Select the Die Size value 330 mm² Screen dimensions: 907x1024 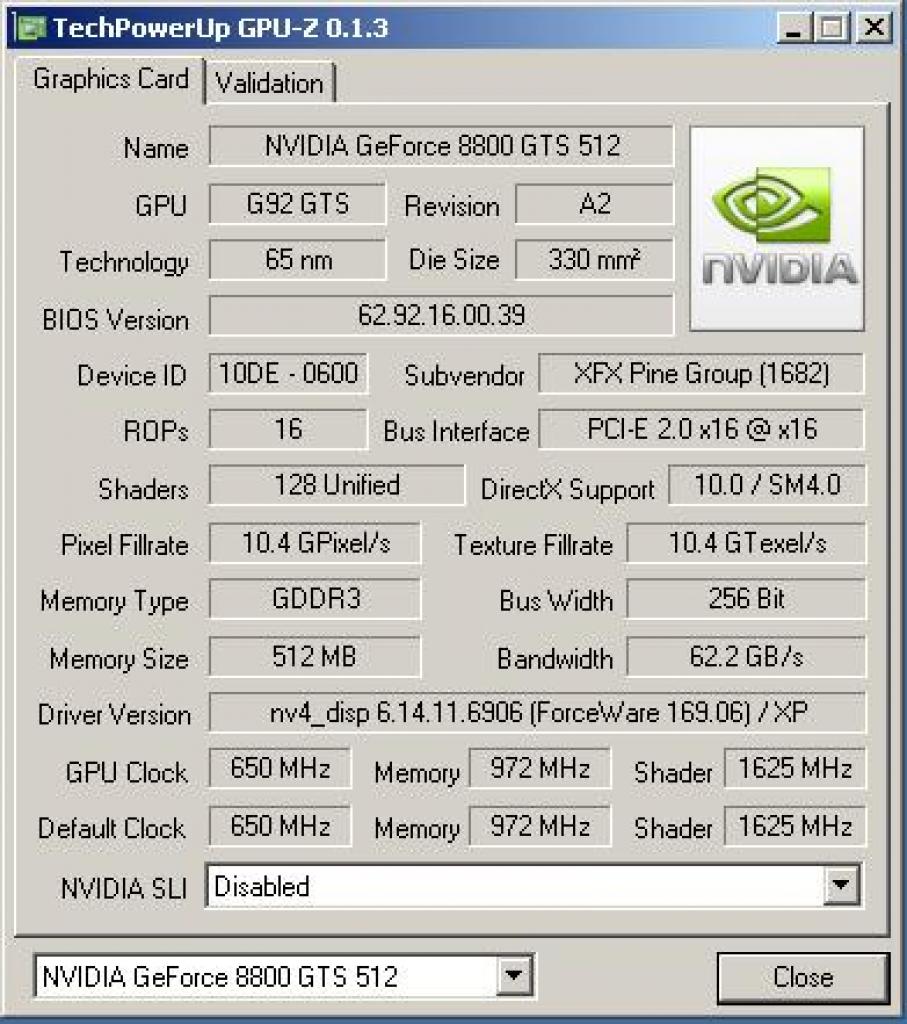coord(594,260)
